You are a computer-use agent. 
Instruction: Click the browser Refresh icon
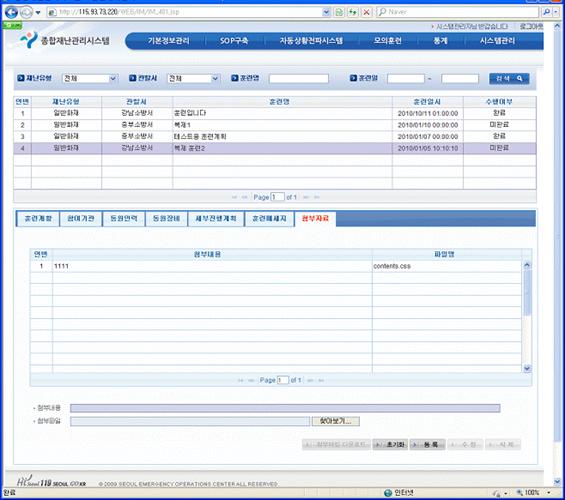pos(353,12)
